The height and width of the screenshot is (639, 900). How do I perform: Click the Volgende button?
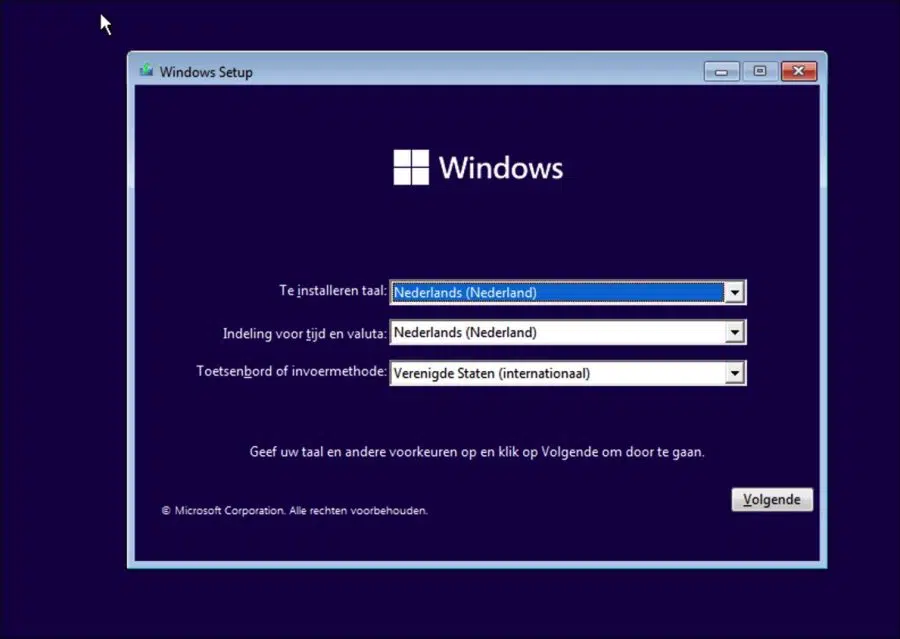point(772,499)
